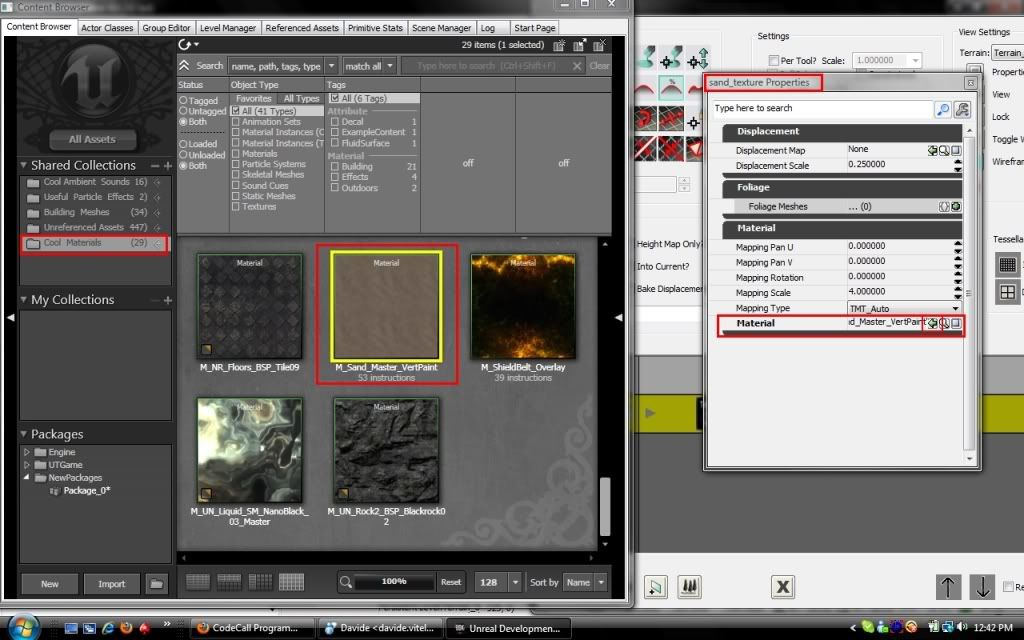
Task: Click the foliage layer icon at bottom
Action: click(x=690, y=587)
